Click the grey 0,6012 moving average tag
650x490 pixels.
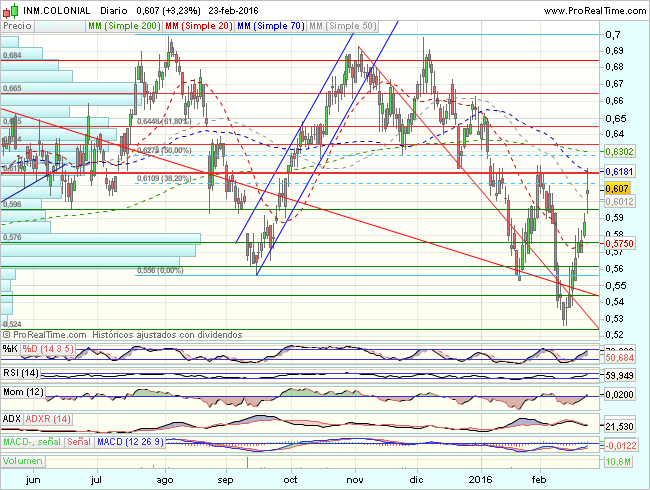(619, 201)
